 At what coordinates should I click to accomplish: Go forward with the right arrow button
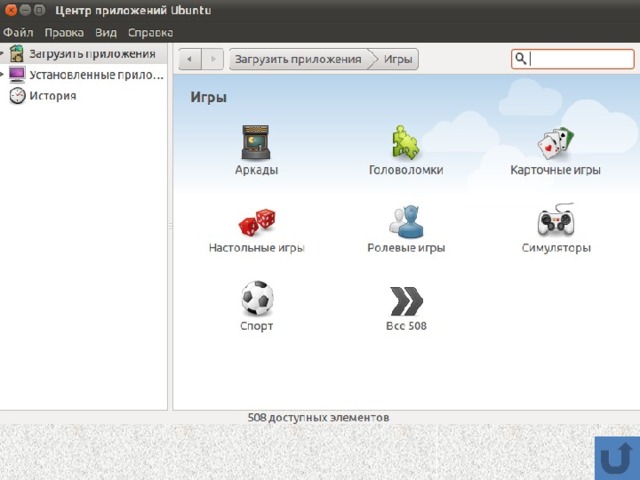pos(213,59)
